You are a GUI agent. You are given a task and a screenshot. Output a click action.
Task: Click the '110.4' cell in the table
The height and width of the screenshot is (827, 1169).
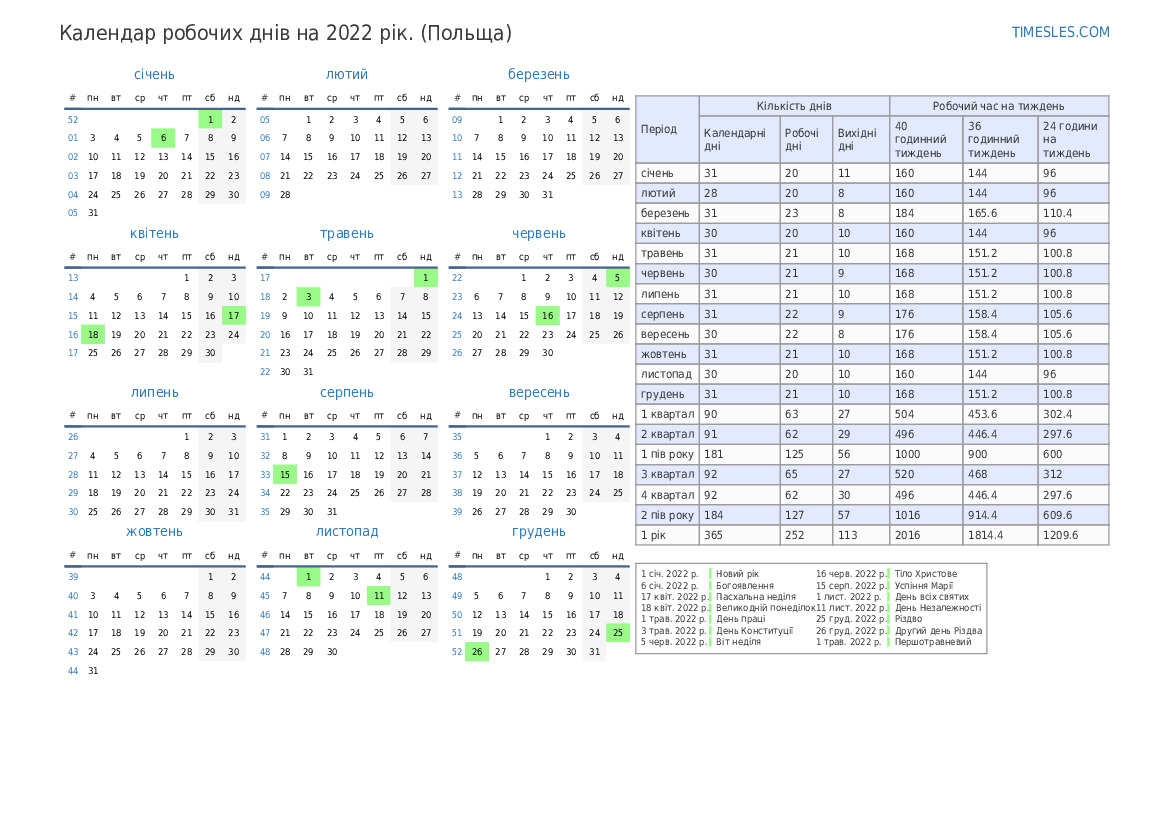coord(1073,213)
